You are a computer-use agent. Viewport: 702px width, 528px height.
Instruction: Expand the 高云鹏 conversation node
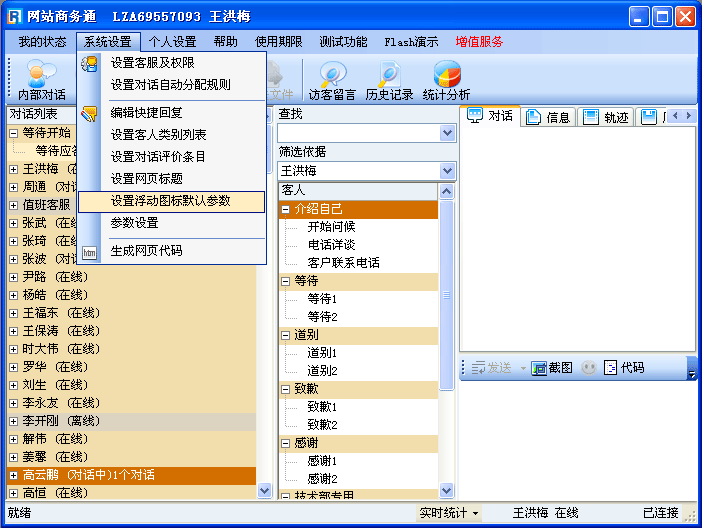[x=13, y=475]
